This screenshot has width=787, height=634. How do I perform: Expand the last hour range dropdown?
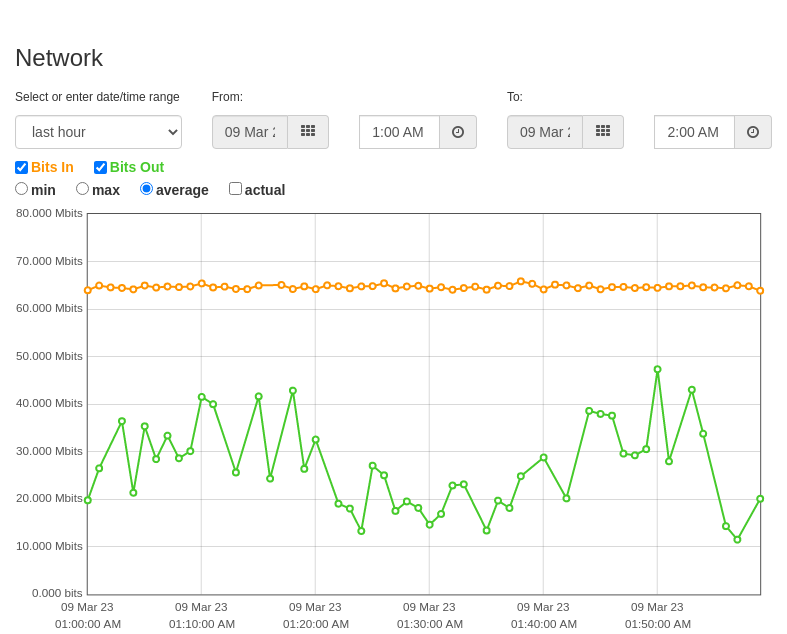pyautogui.click(x=98, y=132)
